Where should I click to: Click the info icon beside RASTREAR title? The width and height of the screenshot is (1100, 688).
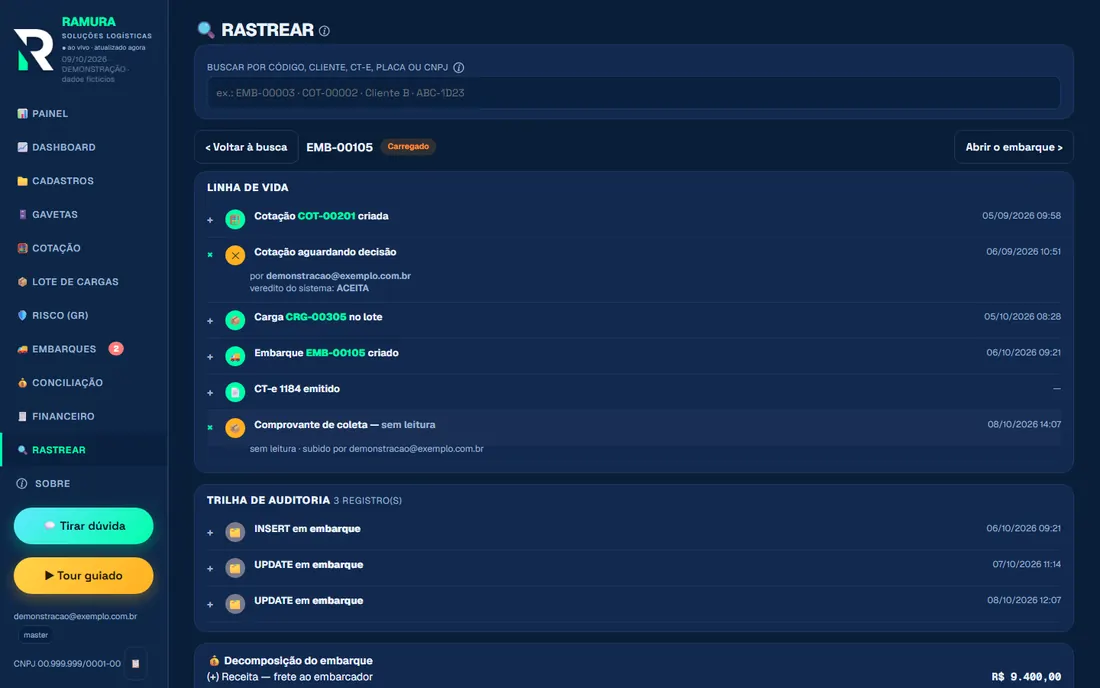point(324,31)
